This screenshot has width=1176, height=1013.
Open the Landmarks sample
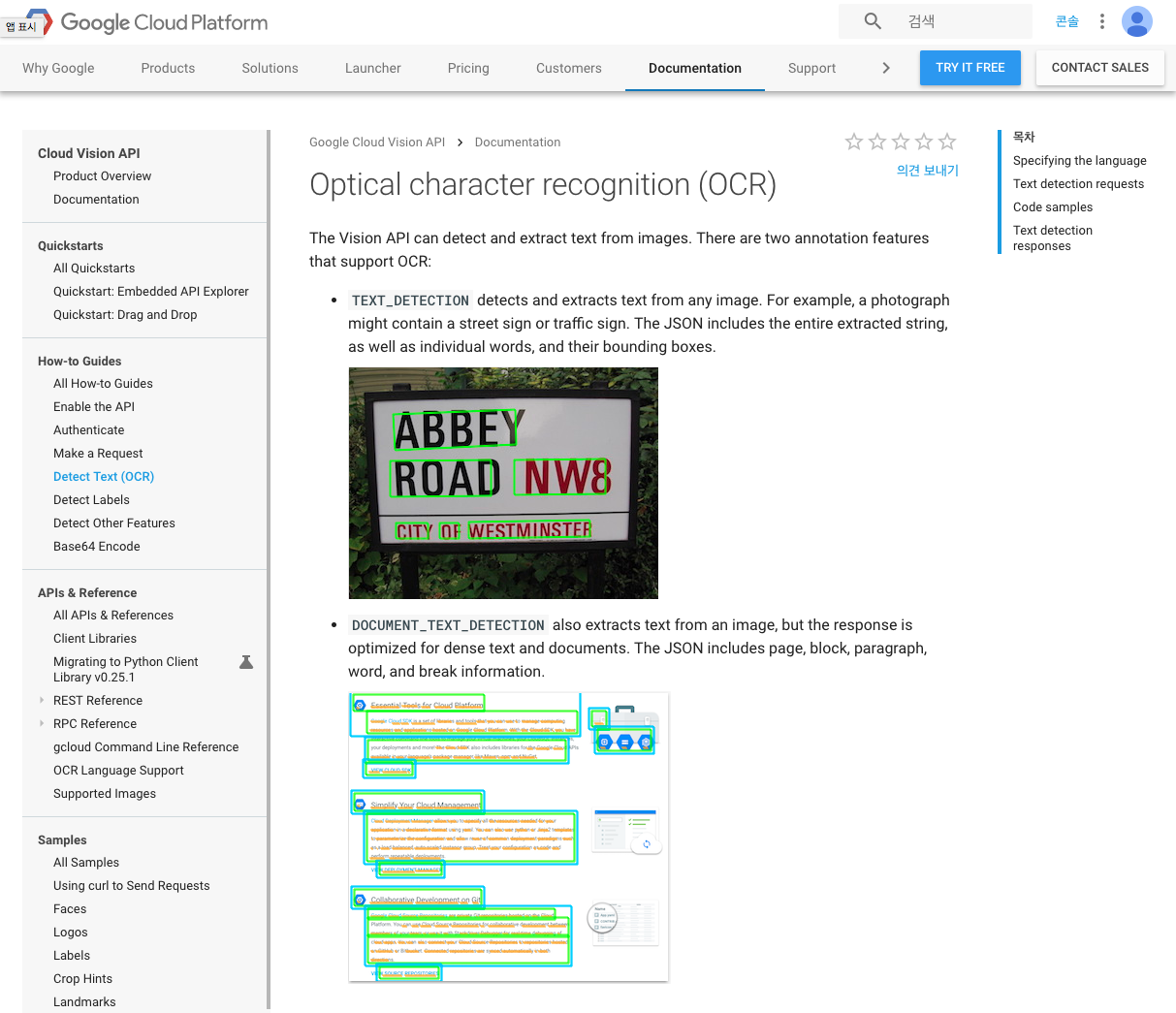pyautogui.click(x=84, y=1002)
